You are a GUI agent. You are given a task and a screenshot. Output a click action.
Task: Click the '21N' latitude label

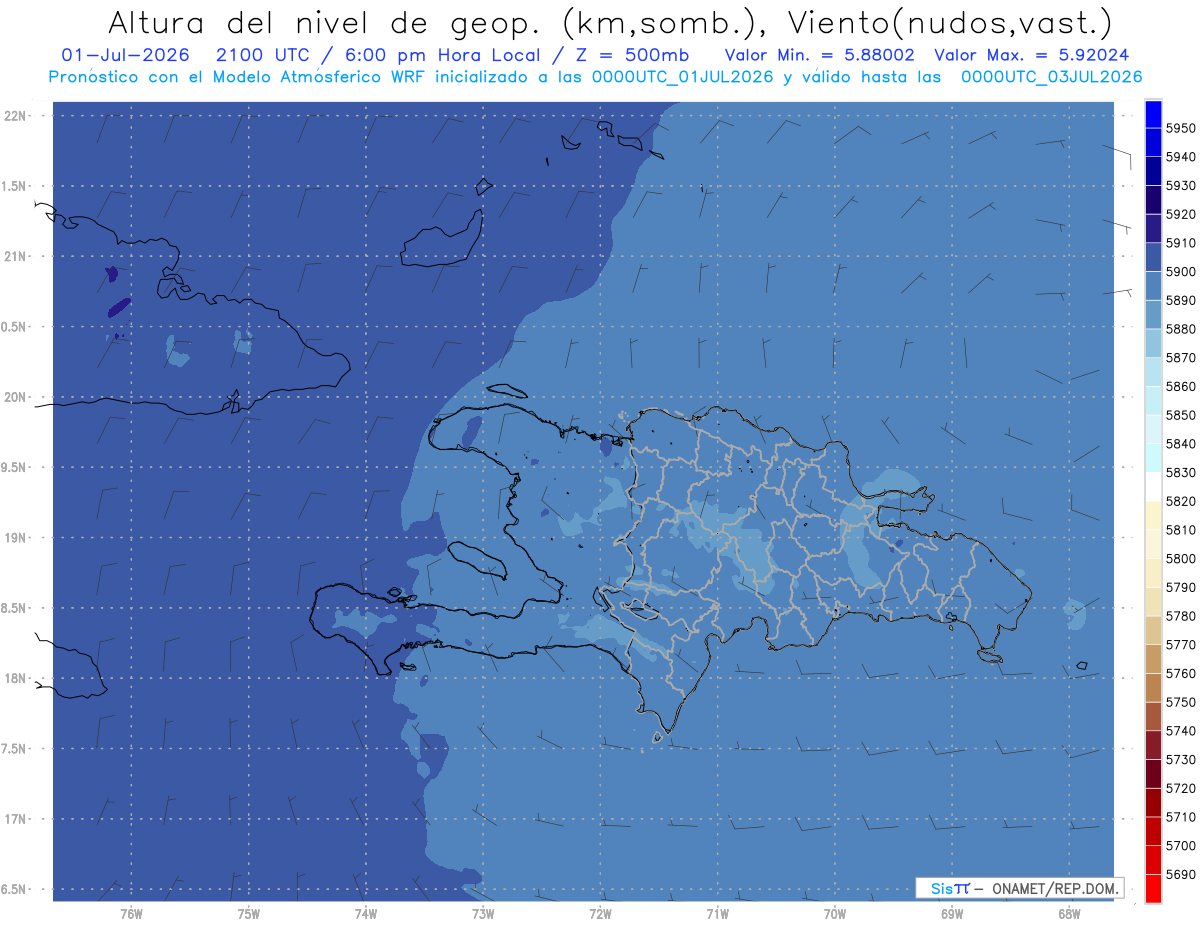[x=15, y=256]
